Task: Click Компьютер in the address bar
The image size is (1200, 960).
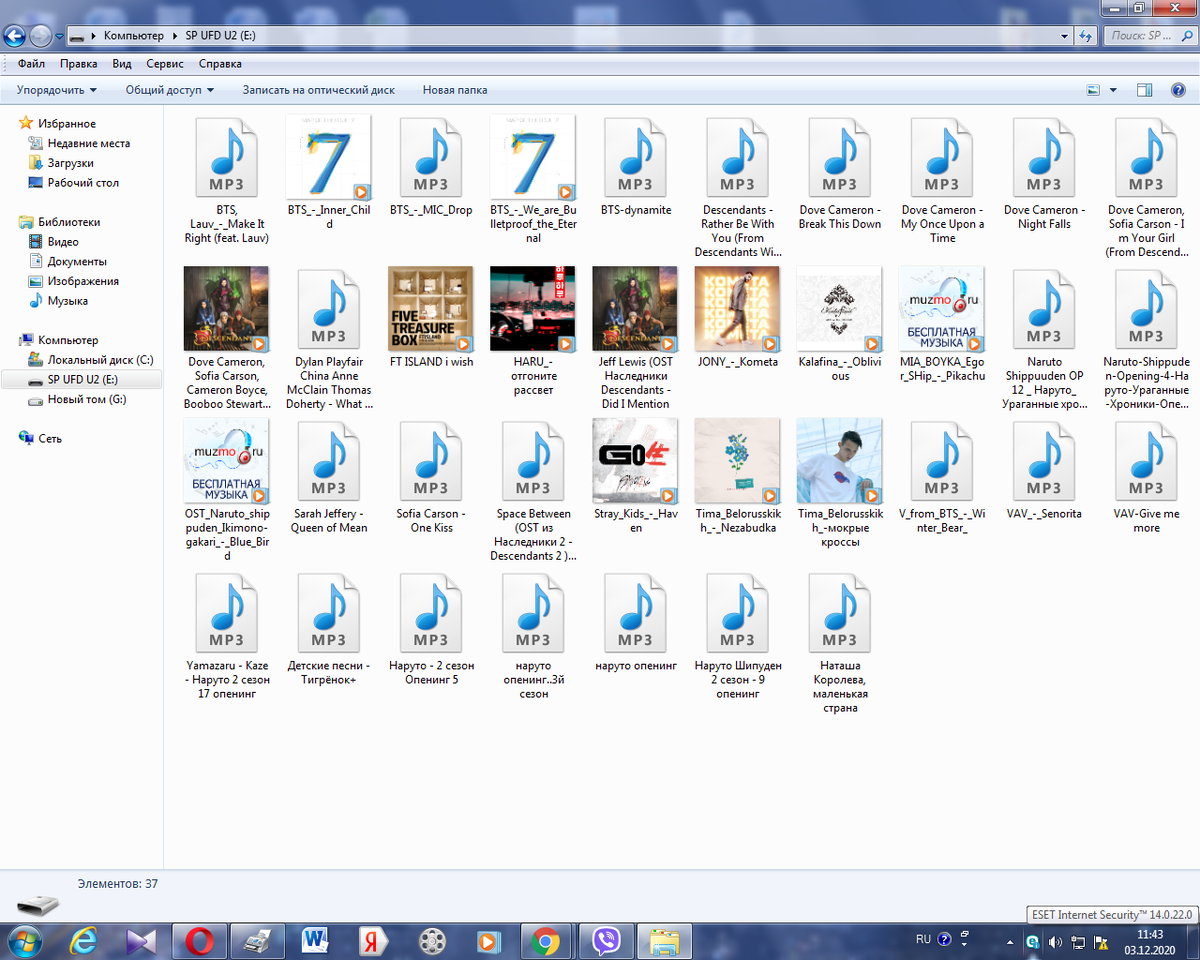Action: point(133,36)
